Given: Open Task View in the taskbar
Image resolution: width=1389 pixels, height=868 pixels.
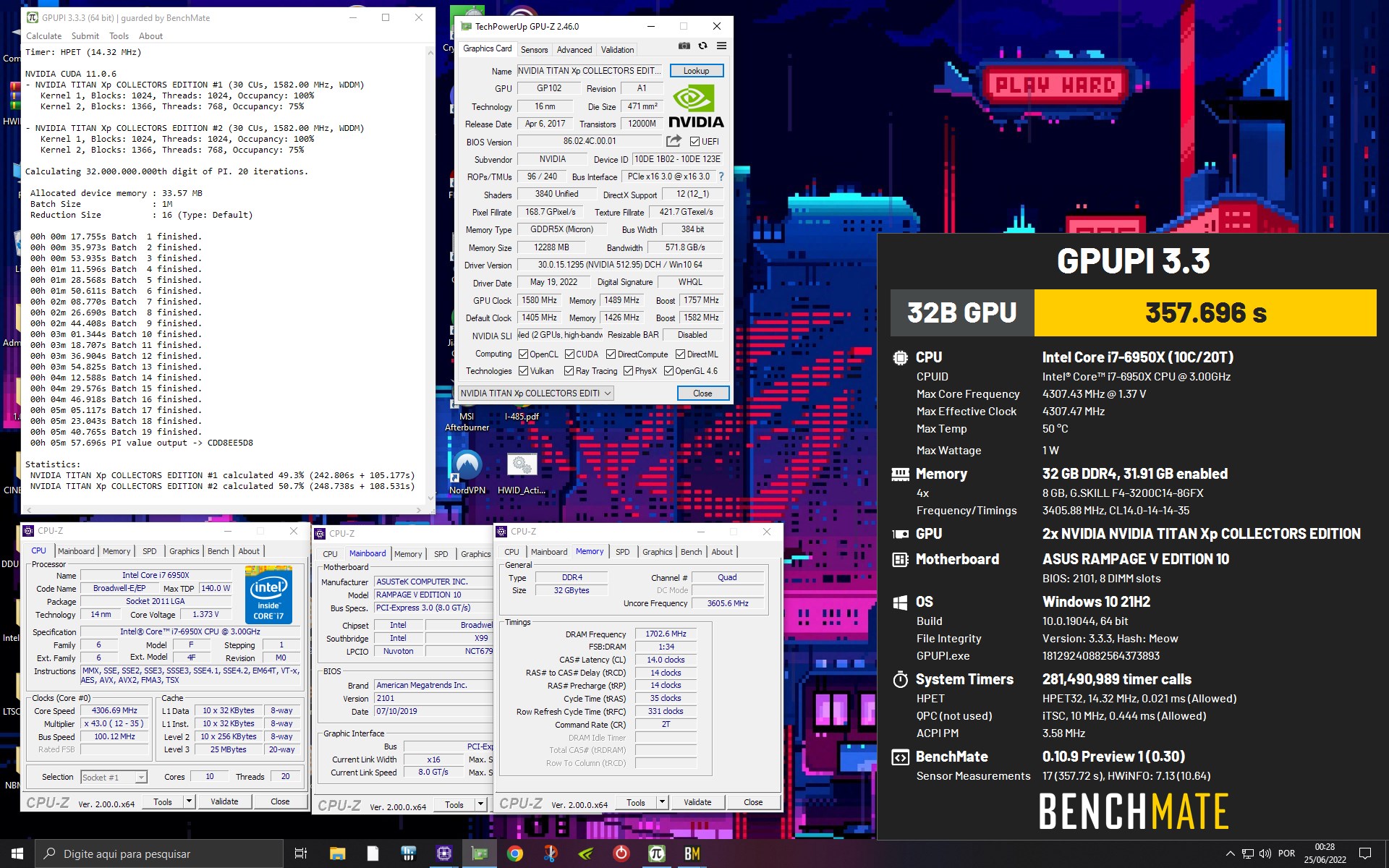Looking at the screenshot, I should [301, 854].
